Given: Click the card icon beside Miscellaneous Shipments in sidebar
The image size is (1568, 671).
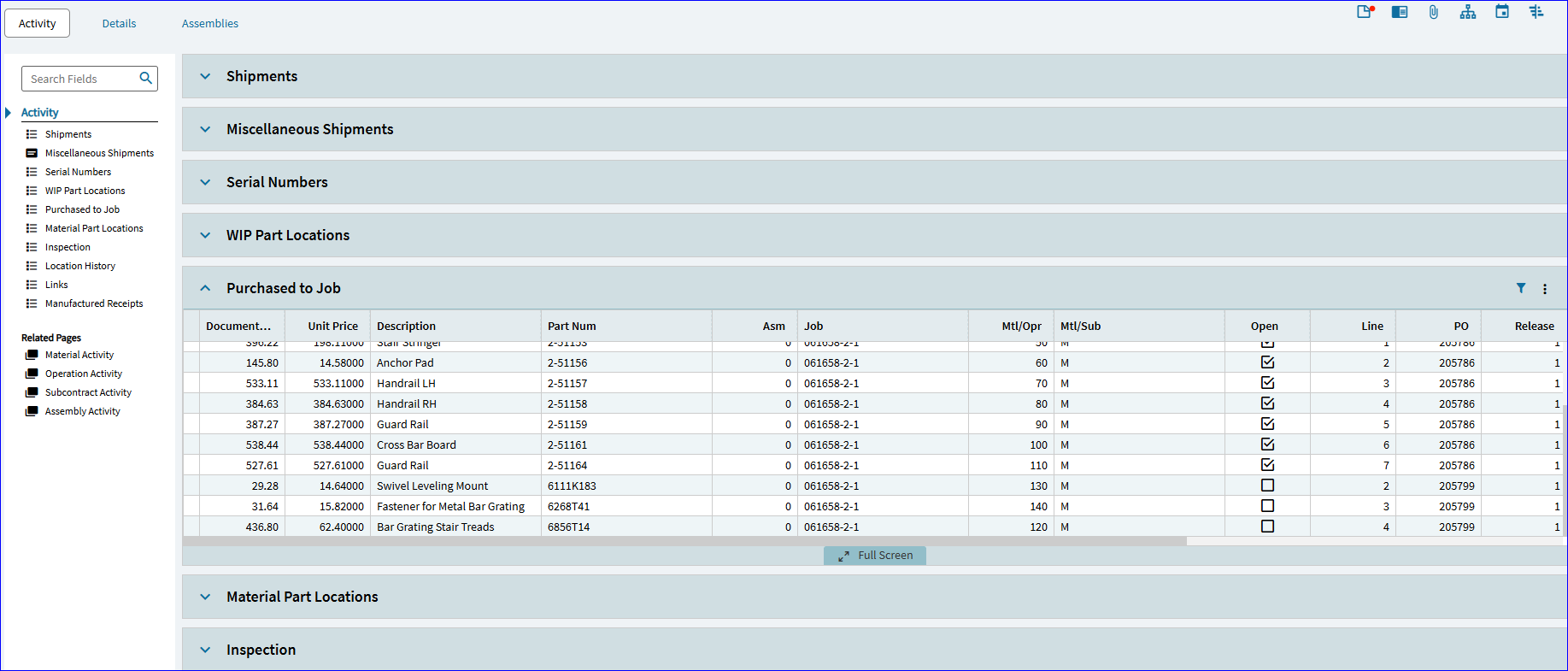Looking at the screenshot, I should (32, 153).
